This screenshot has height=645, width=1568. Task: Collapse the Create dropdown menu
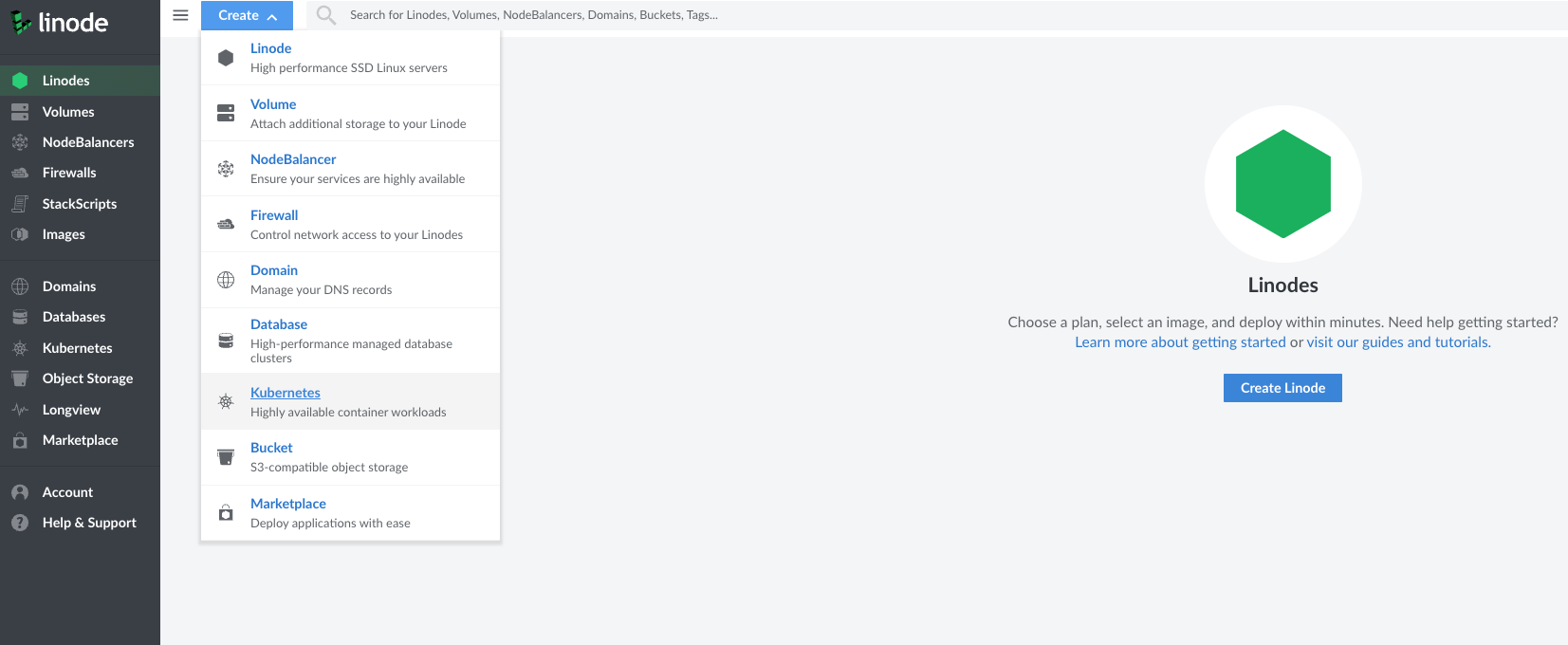(247, 15)
